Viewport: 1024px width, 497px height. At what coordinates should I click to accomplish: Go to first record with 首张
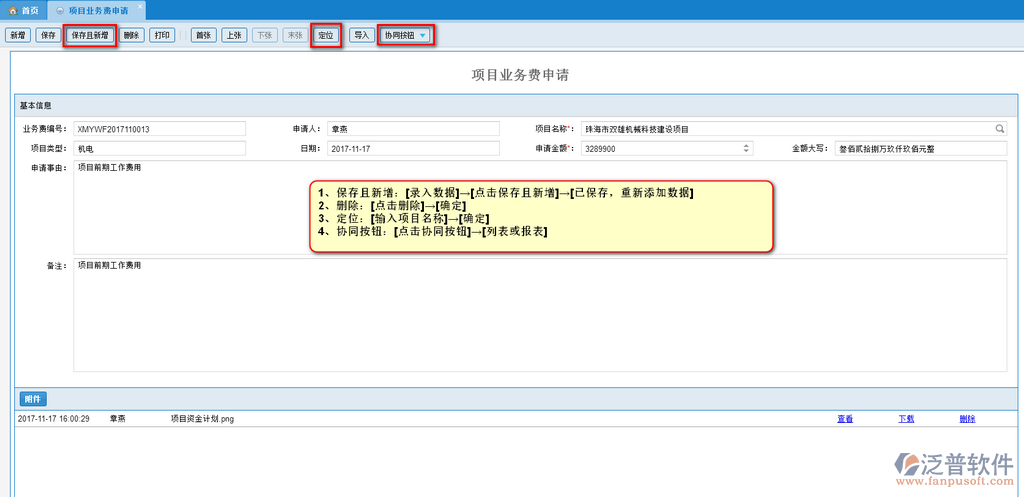click(203, 35)
